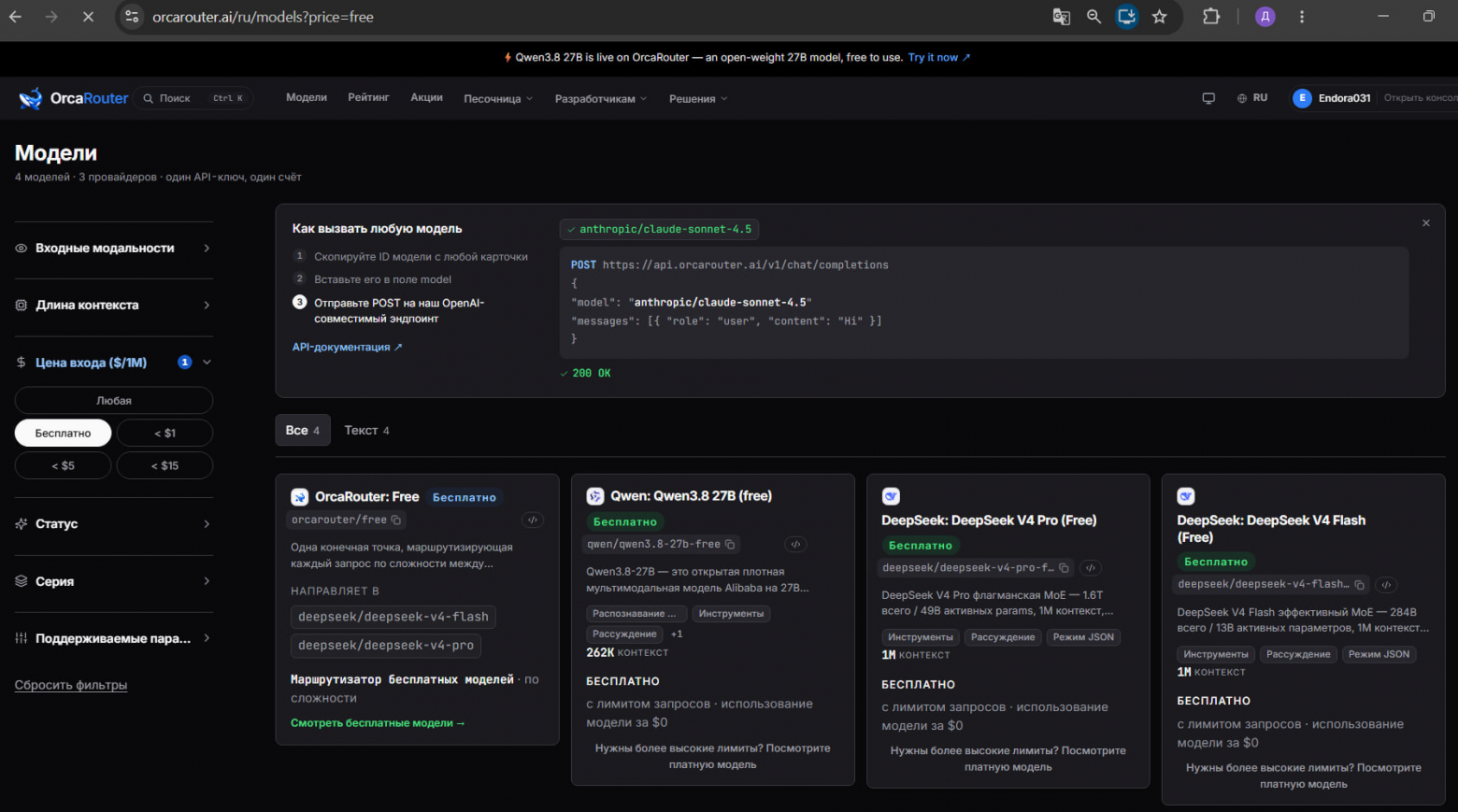The image size is (1458, 812).
Task: Show code snippet for DeepSeek V4 Flash card
Action: click(1387, 585)
